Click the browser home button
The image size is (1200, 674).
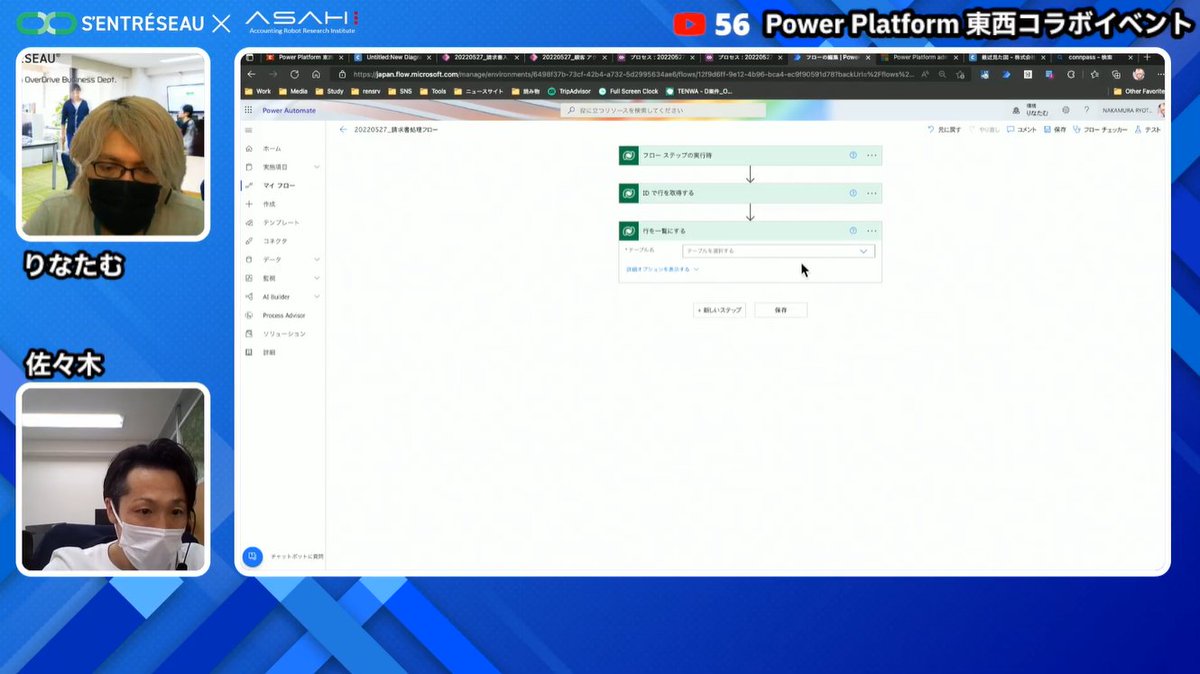coord(316,74)
